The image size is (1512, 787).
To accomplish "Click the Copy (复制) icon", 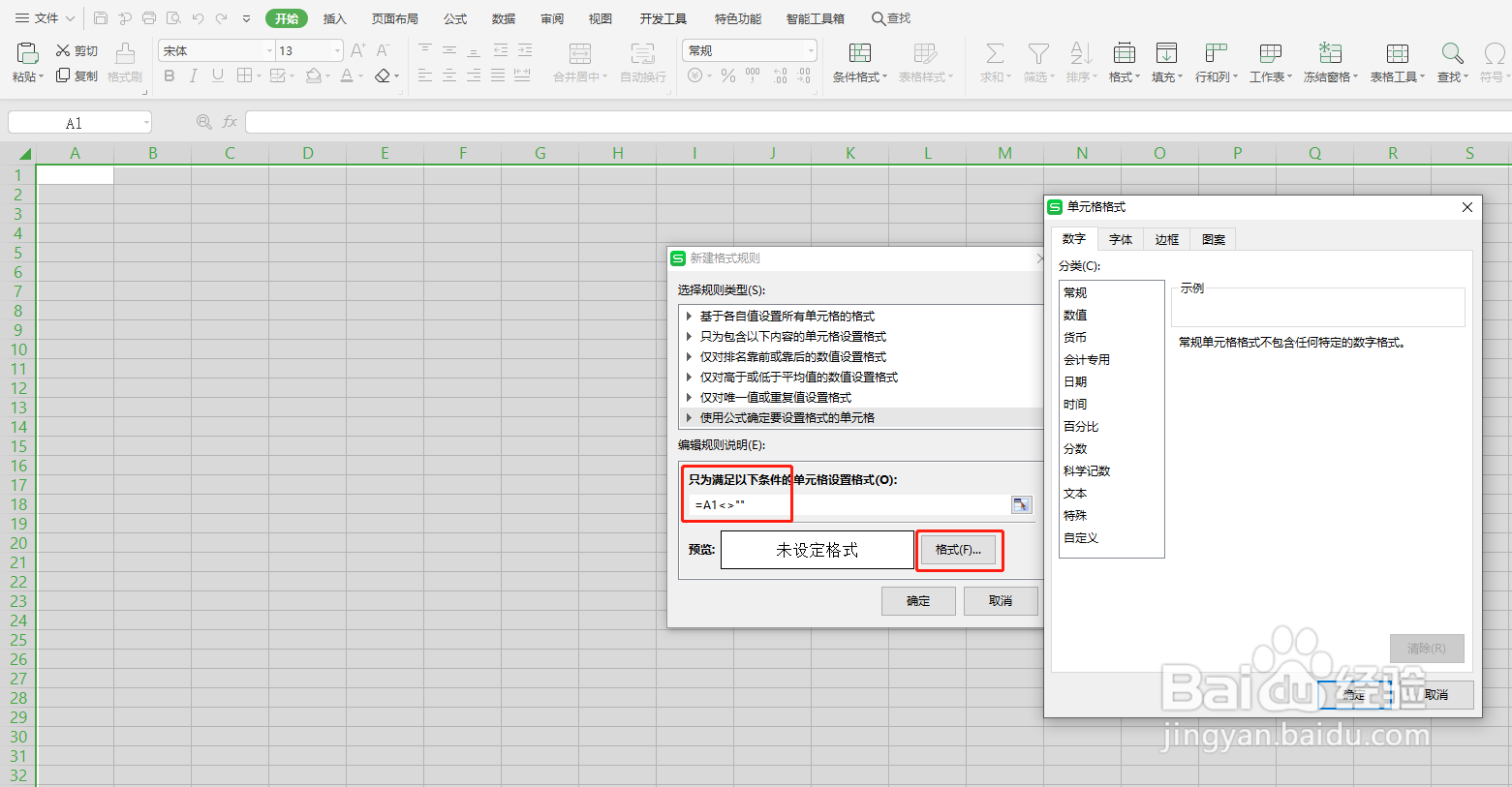I will [x=63, y=76].
